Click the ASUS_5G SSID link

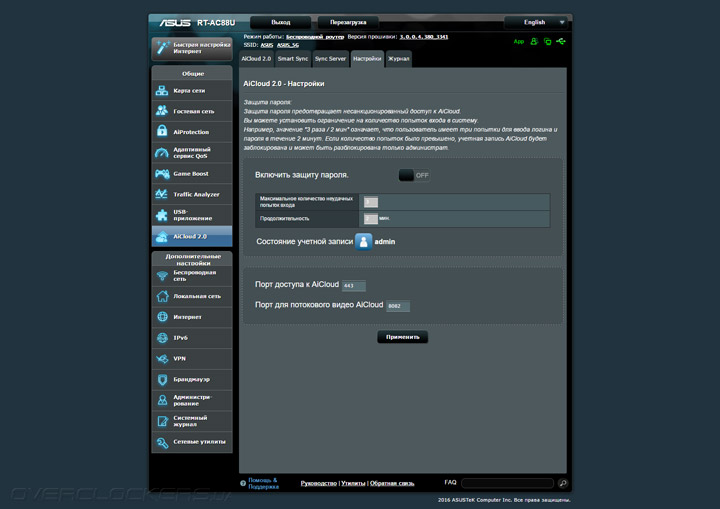pos(287,45)
